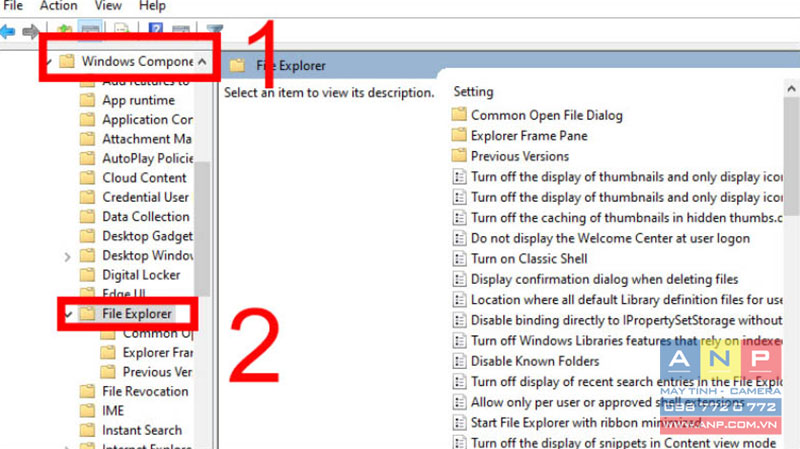Open Explorer Frame Pane in settings list
The width and height of the screenshot is (800, 449).
[529, 135]
